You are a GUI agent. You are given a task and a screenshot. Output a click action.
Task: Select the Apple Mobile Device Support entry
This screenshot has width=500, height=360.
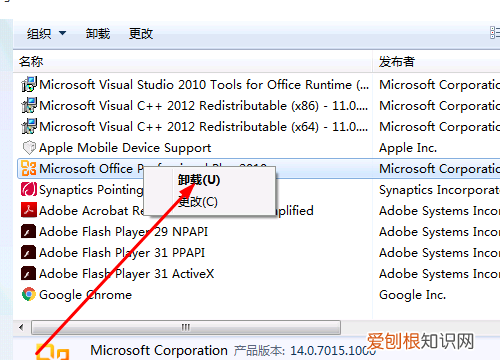pyautogui.click(x=125, y=148)
